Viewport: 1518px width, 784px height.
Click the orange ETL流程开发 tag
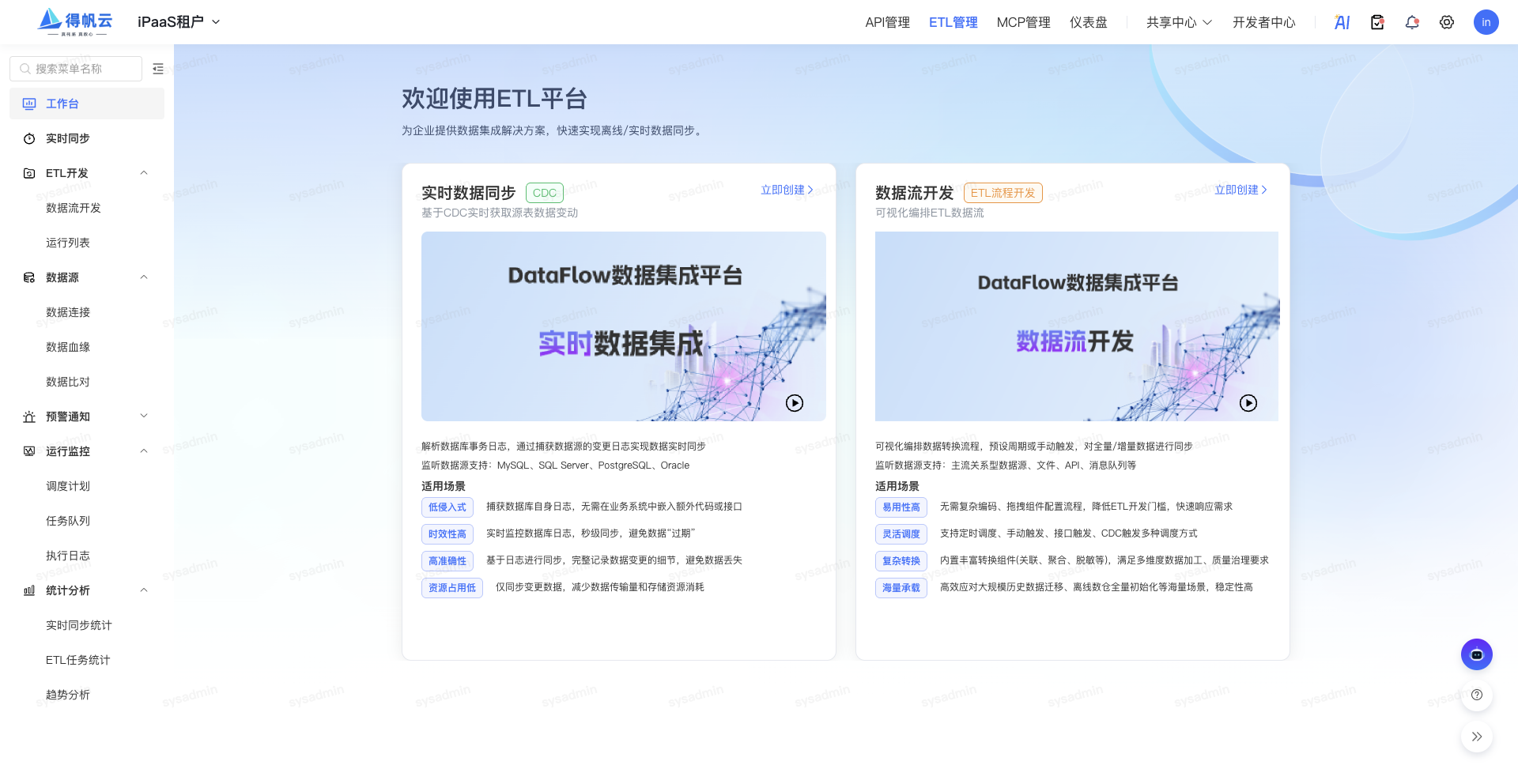pos(1003,193)
